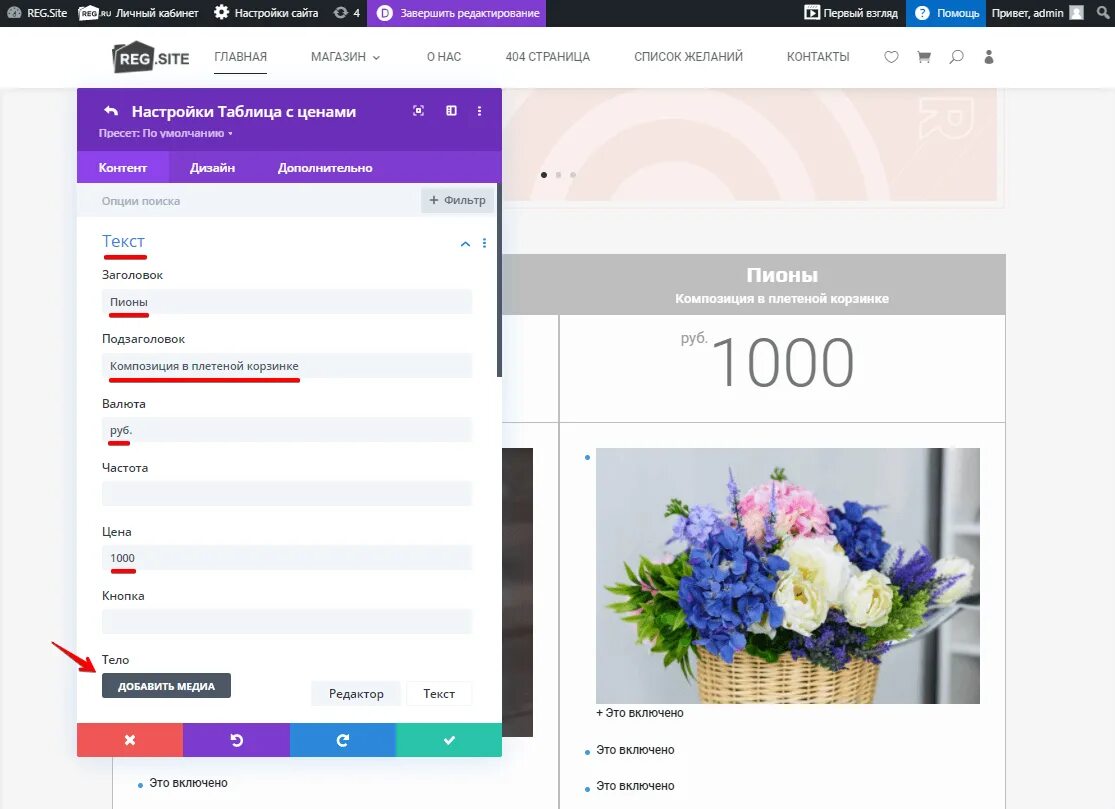
Task: Click the red discard changes X button
Action: [129, 740]
